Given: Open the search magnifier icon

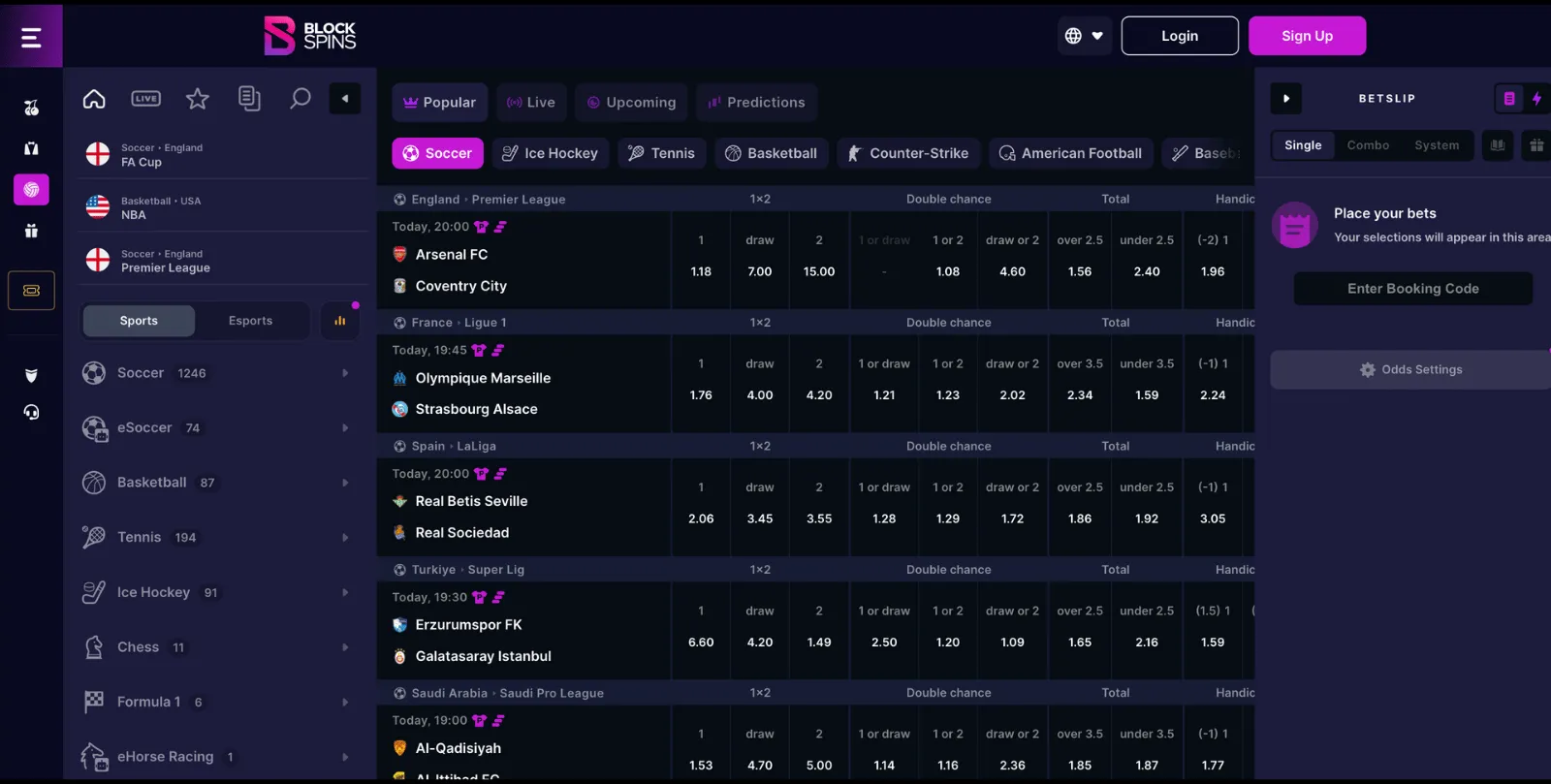Looking at the screenshot, I should point(301,99).
